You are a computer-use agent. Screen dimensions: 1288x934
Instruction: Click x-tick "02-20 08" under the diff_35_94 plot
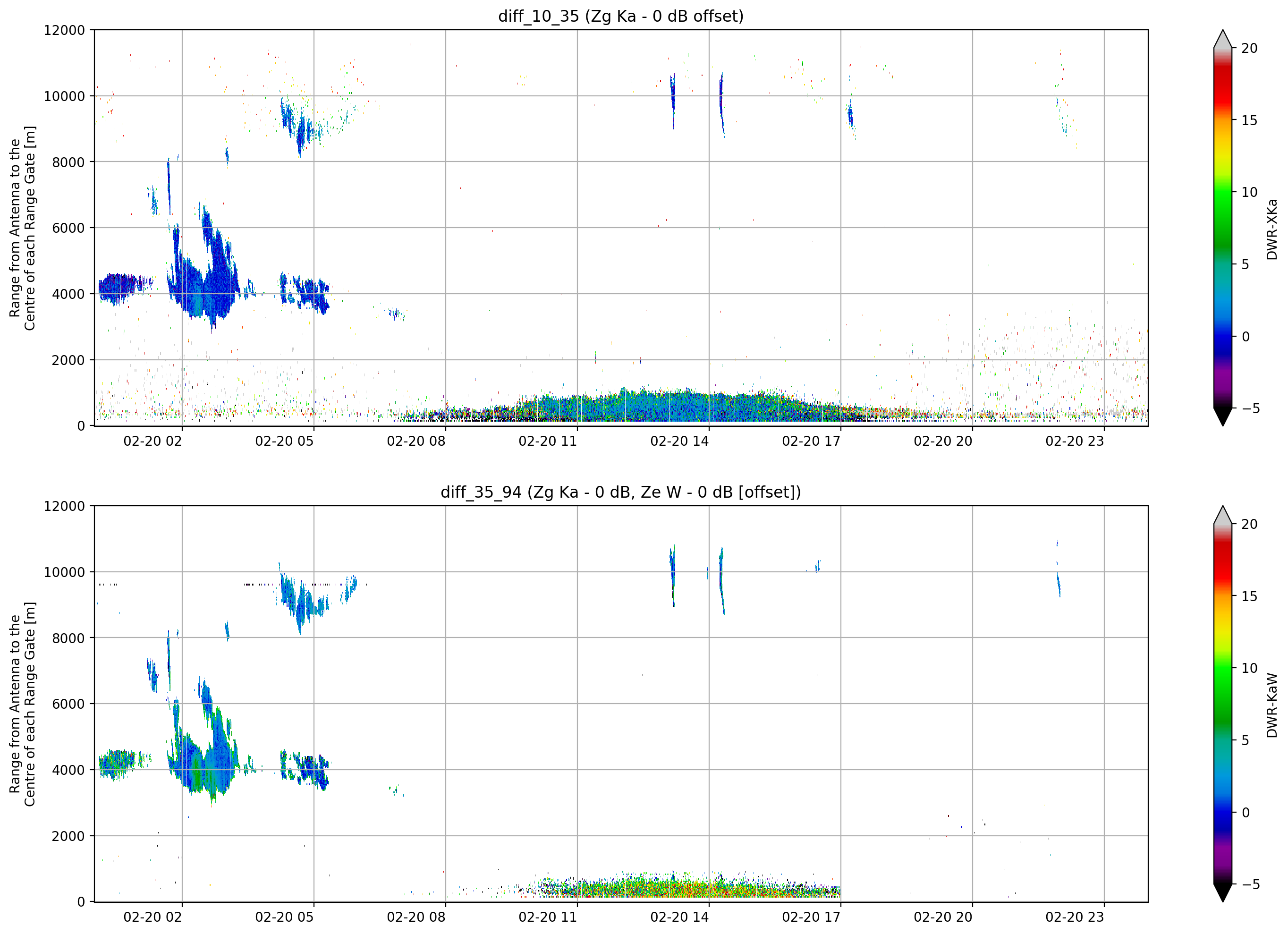(x=416, y=917)
